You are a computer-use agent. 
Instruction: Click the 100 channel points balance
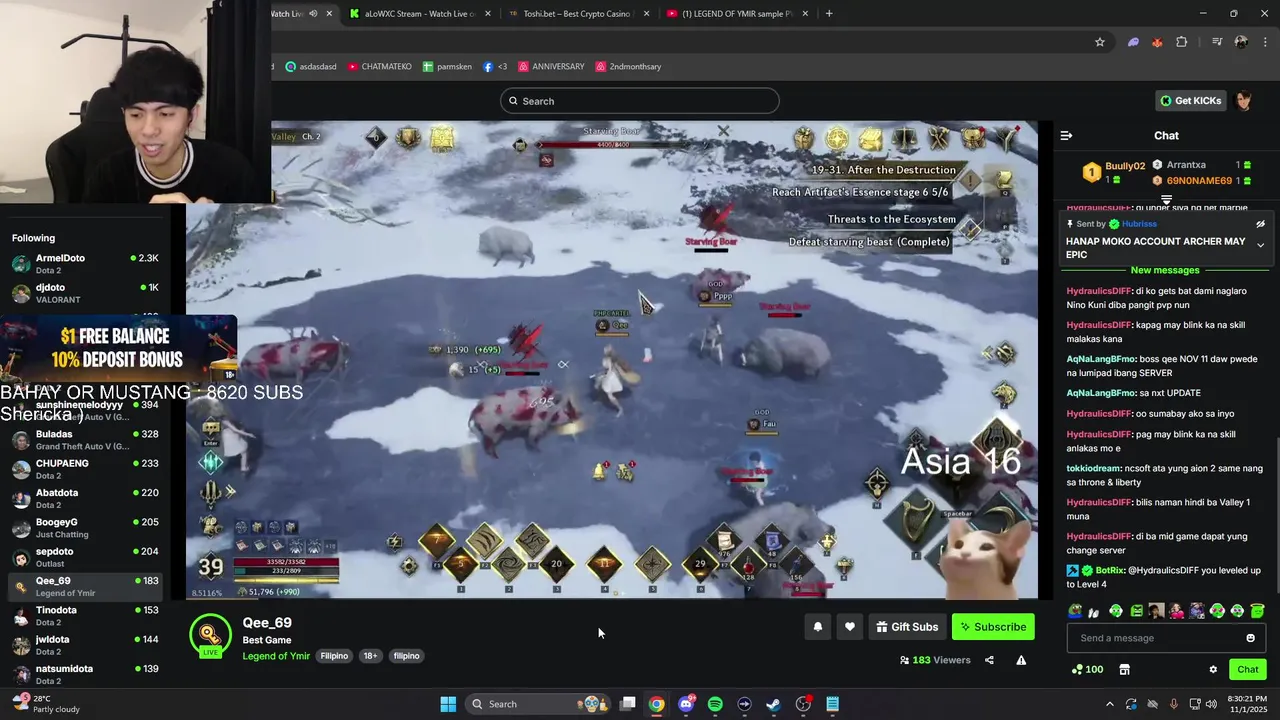coord(1087,669)
